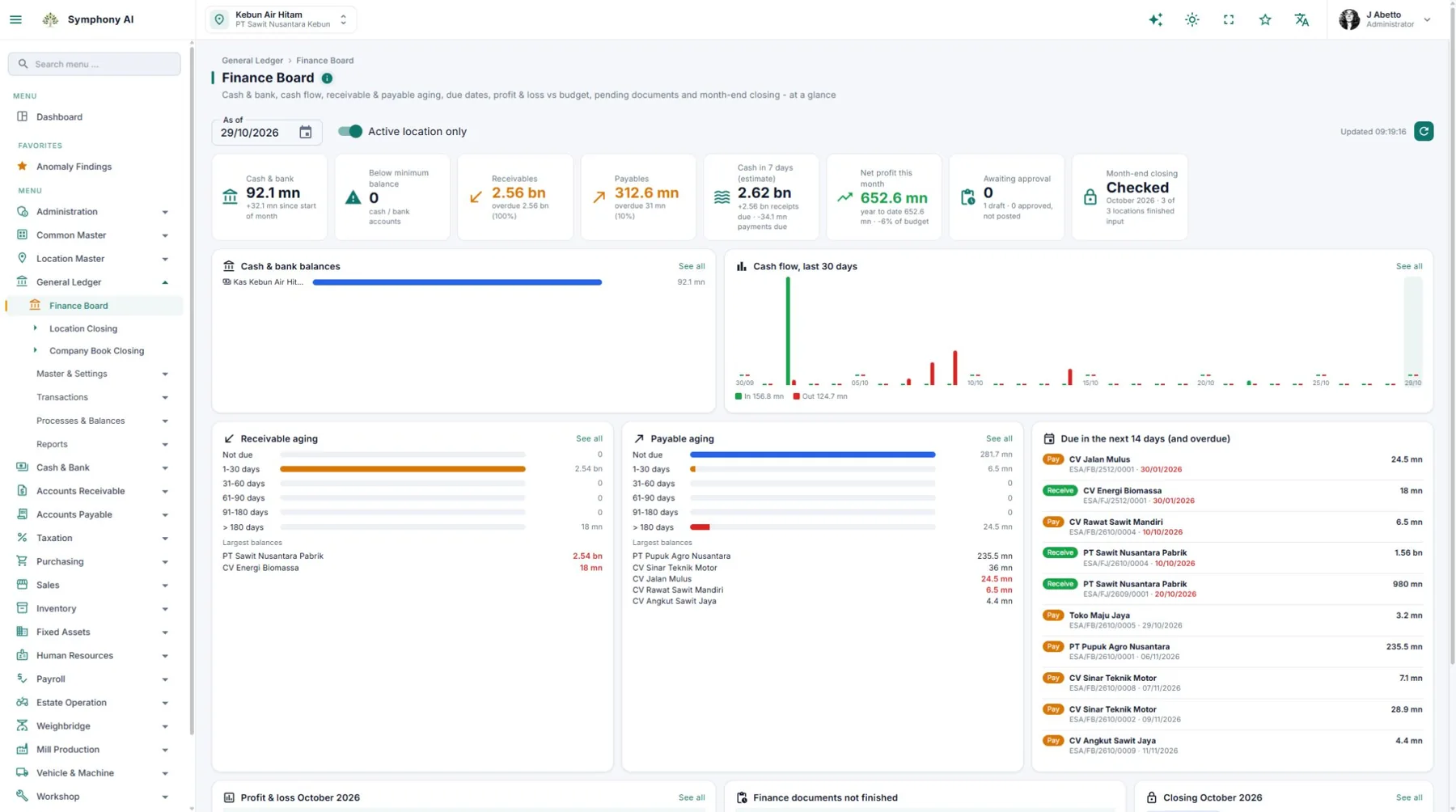Open the Kebun Air Hitam location selector
The height and width of the screenshot is (812, 1456).
point(281,19)
